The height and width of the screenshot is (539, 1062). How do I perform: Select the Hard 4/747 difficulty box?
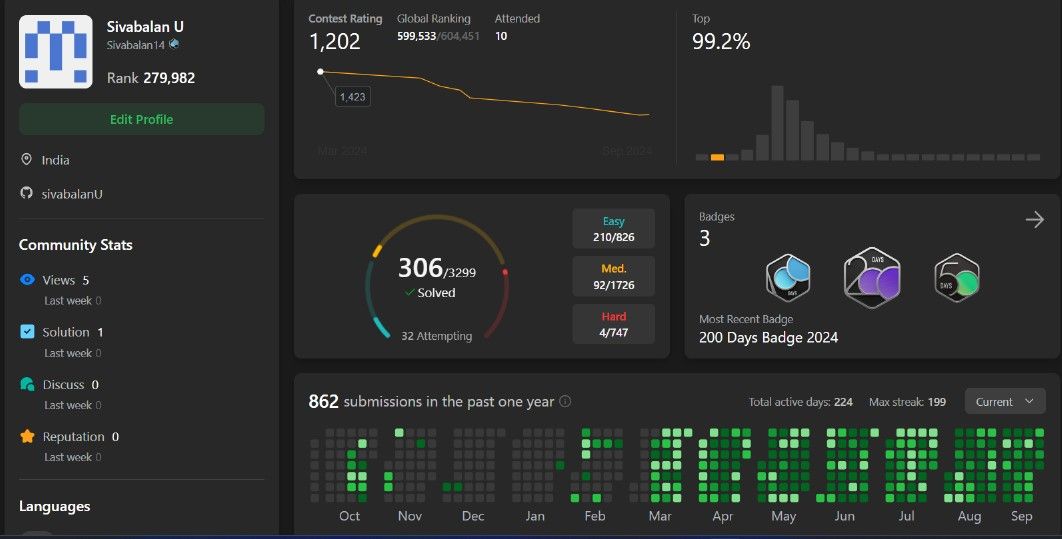click(614, 324)
